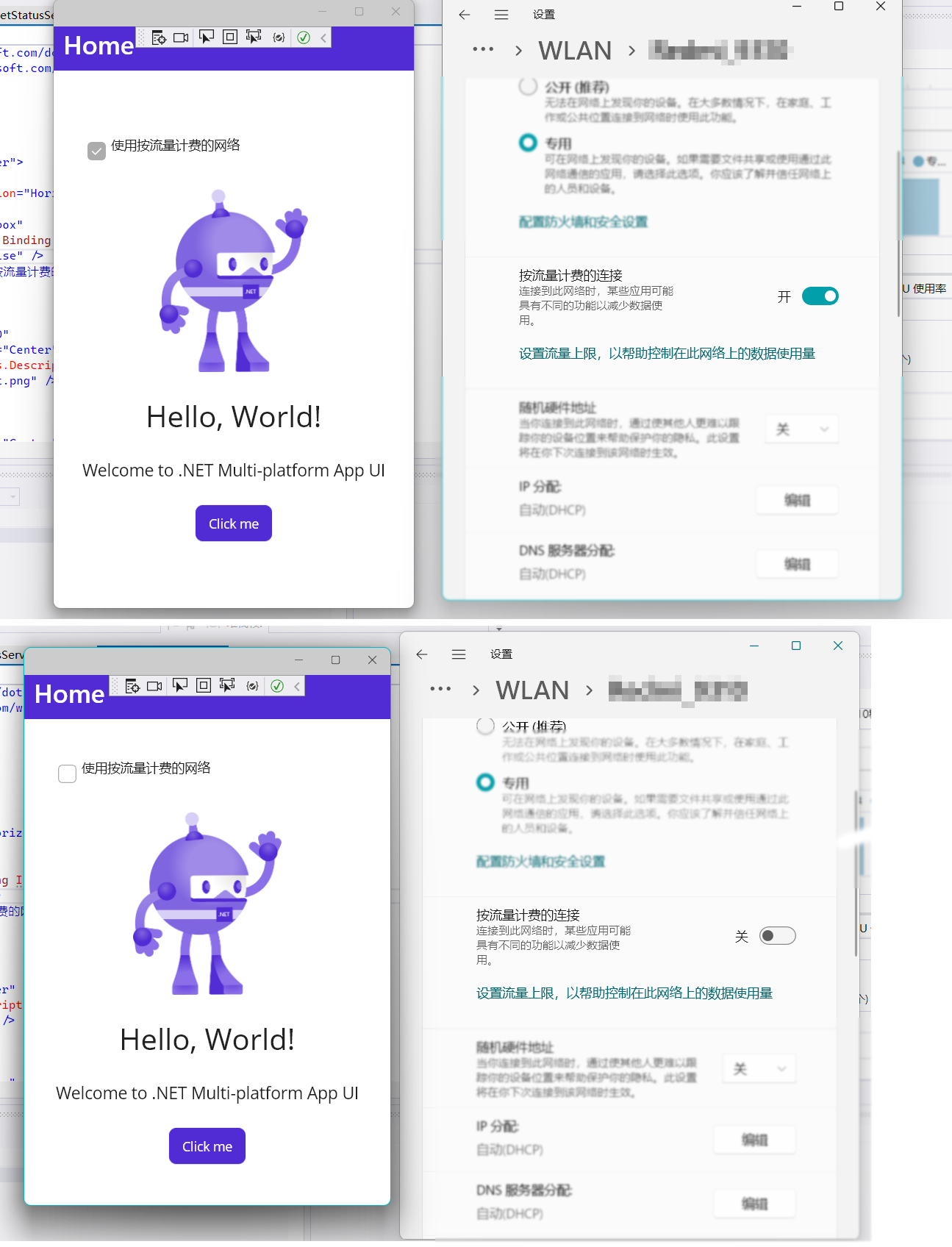Click the toolbar drag grip in lower Home window
The width and height of the screenshot is (952, 1247).
point(115,686)
